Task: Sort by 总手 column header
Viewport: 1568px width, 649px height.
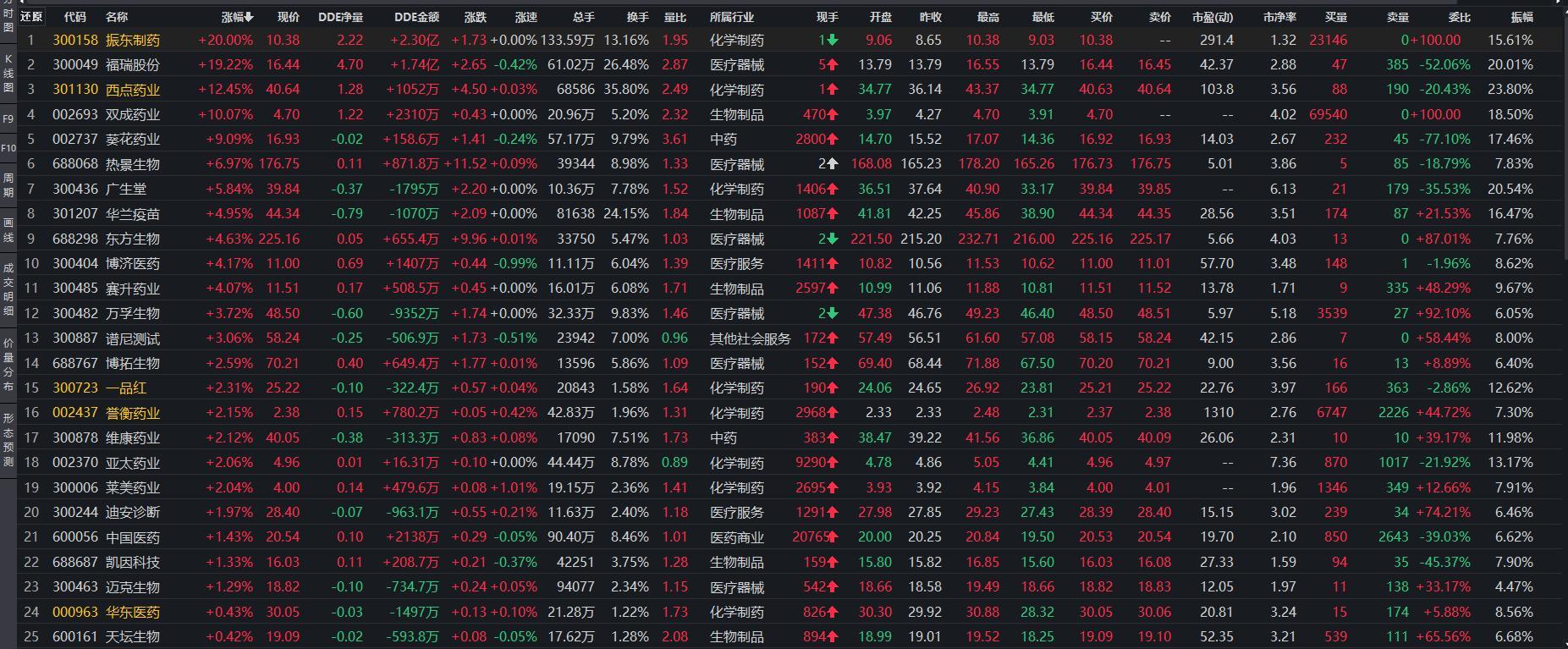Action: [583, 17]
